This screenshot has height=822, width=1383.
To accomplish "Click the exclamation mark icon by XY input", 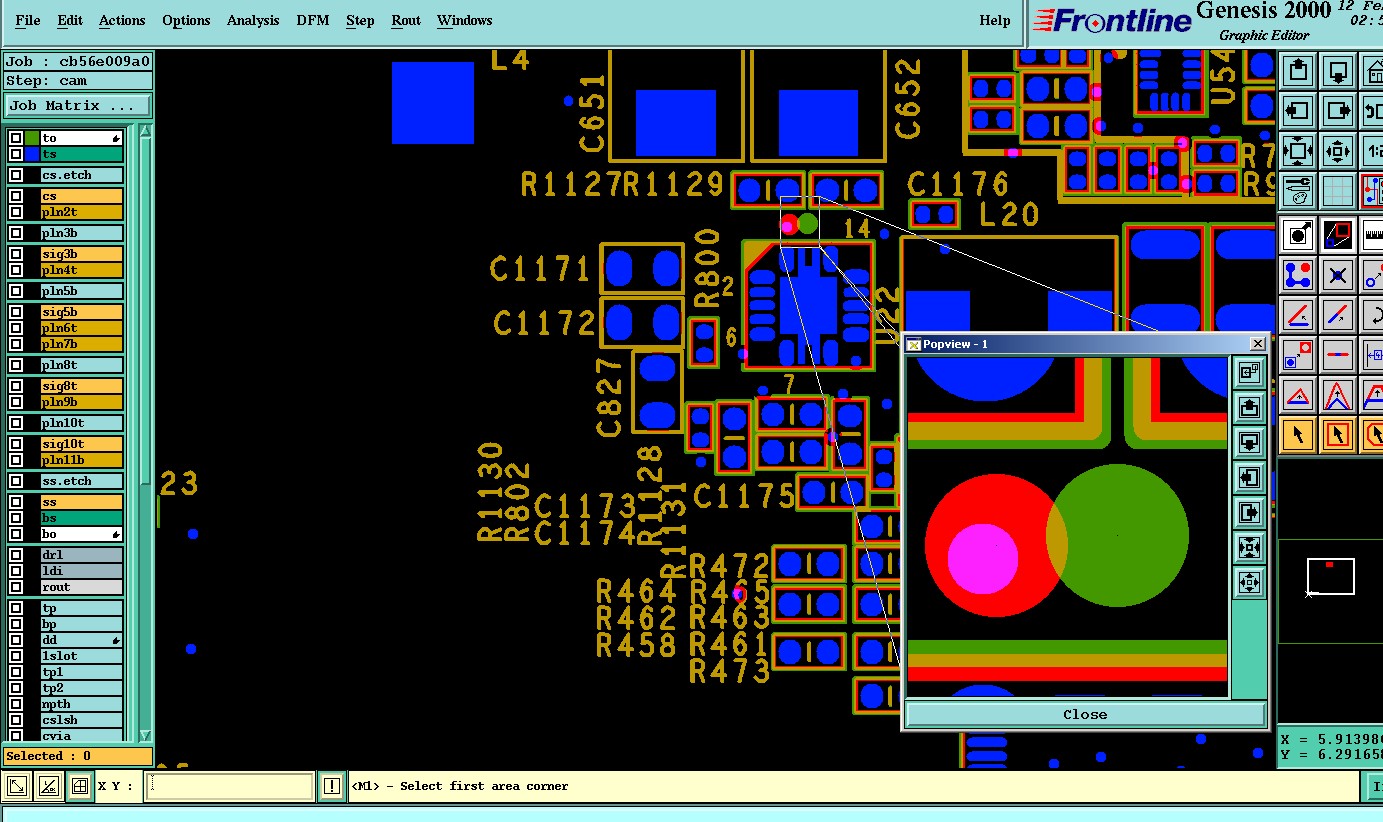I will (332, 787).
